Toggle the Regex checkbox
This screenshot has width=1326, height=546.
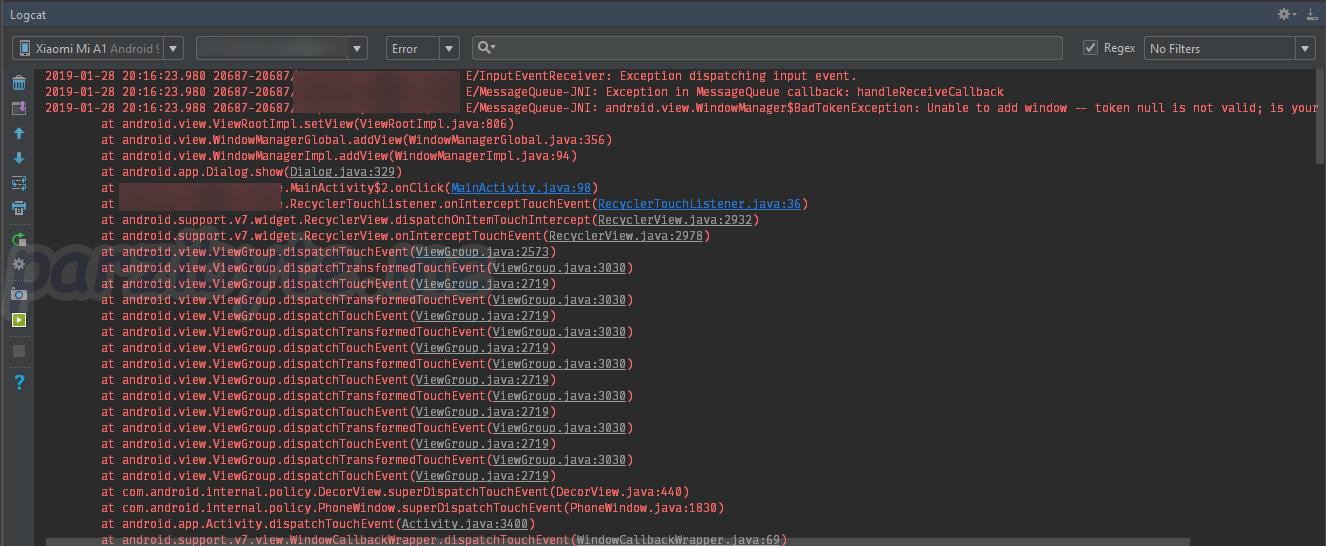1091,48
